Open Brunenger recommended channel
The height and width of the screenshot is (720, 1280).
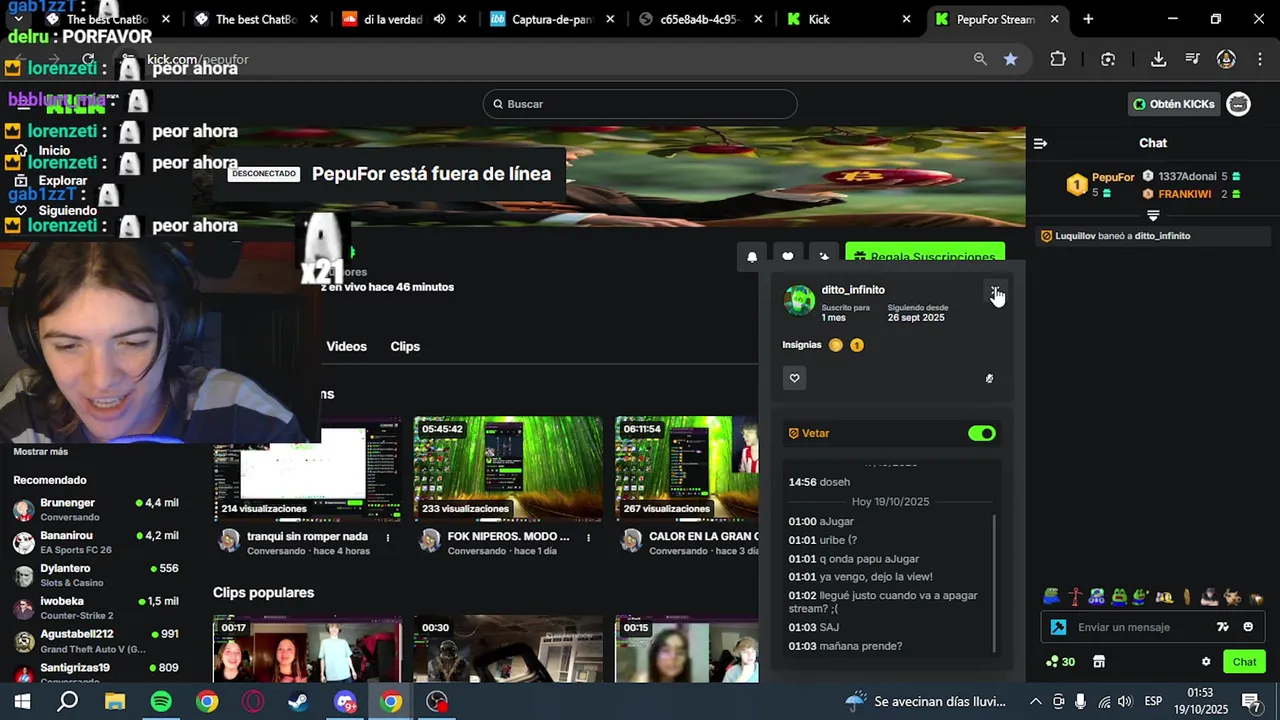pos(96,509)
